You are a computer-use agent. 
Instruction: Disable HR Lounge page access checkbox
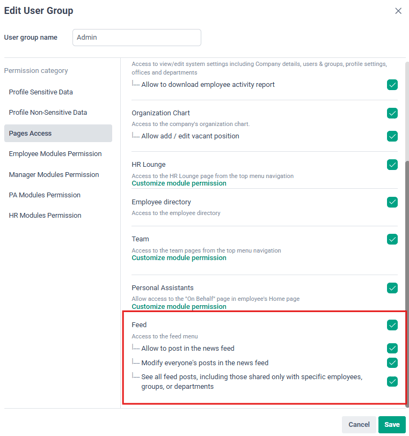392,165
